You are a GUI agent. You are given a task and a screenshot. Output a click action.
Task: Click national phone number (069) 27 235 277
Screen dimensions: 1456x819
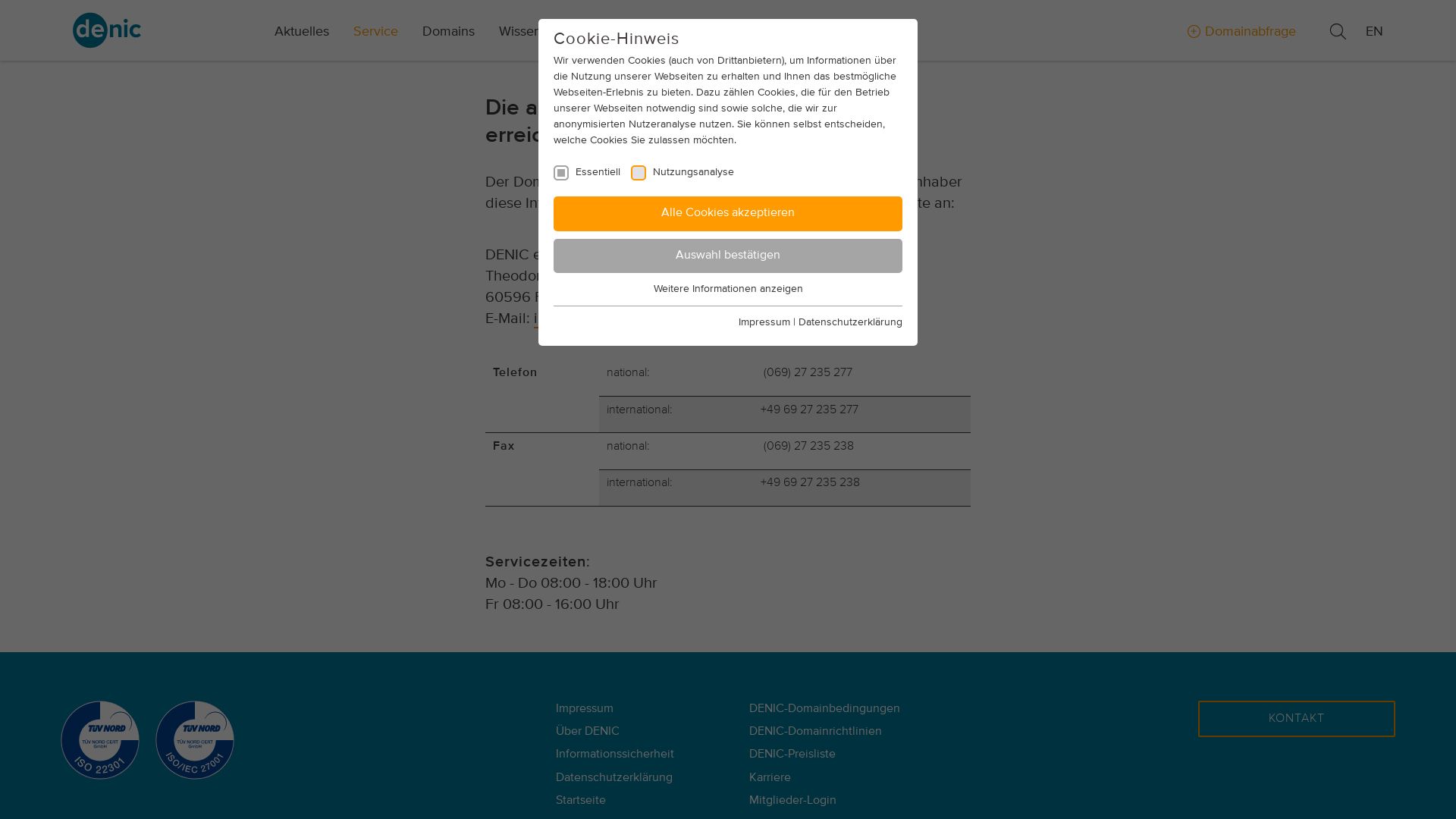click(808, 372)
